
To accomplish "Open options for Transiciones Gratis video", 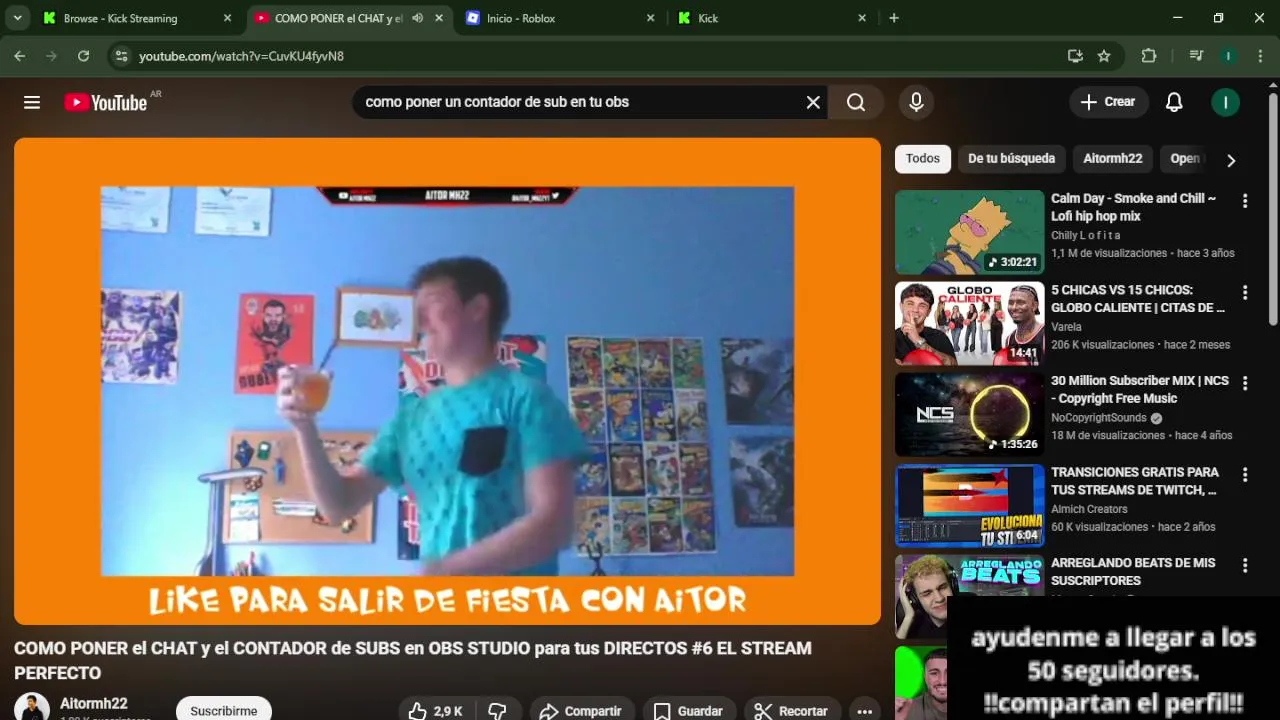I will [1245, 475].
